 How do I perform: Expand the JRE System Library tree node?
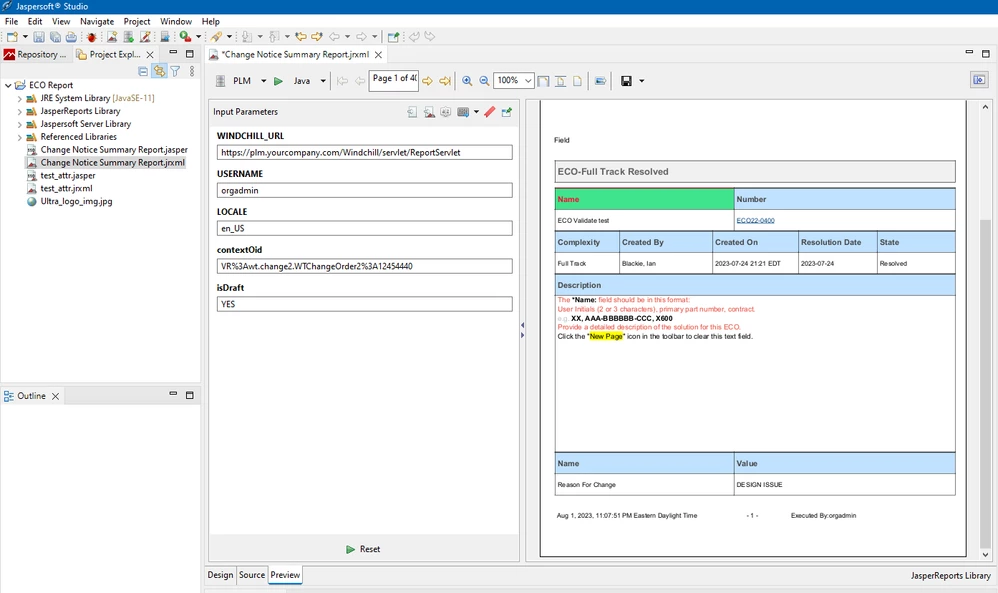click(20, 98)
